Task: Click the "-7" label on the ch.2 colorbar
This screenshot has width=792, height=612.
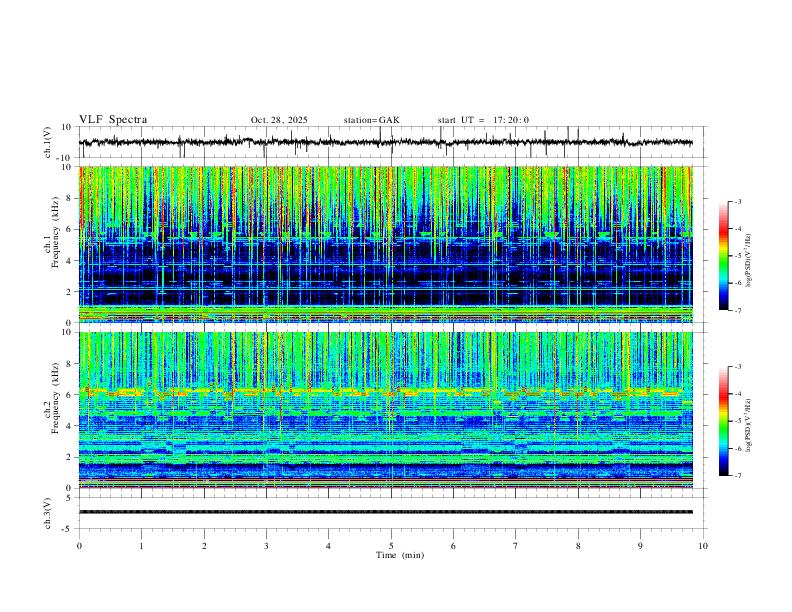Action: click(x=738, y=476)
